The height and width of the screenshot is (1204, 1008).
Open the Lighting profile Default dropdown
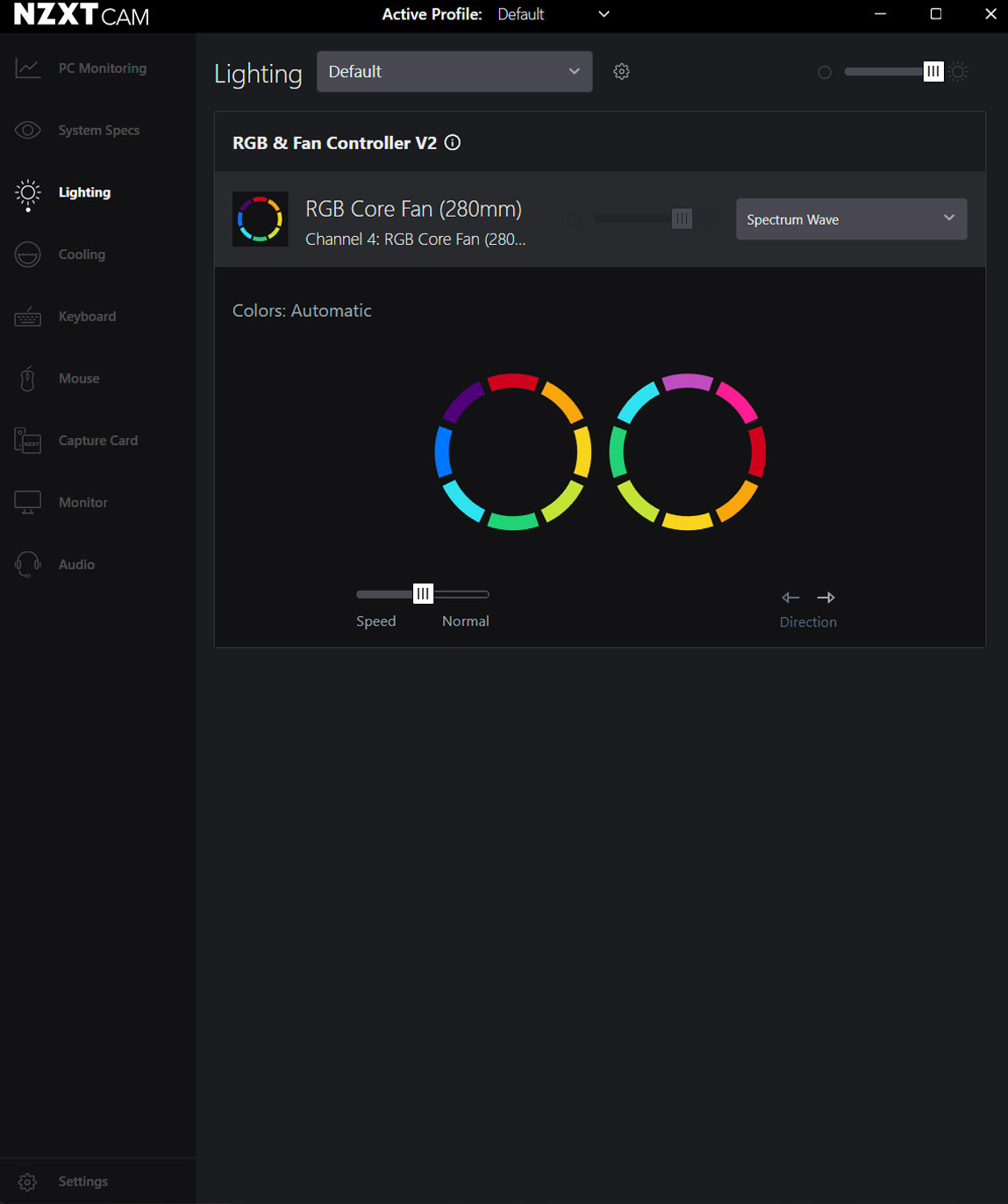(454, 72)
